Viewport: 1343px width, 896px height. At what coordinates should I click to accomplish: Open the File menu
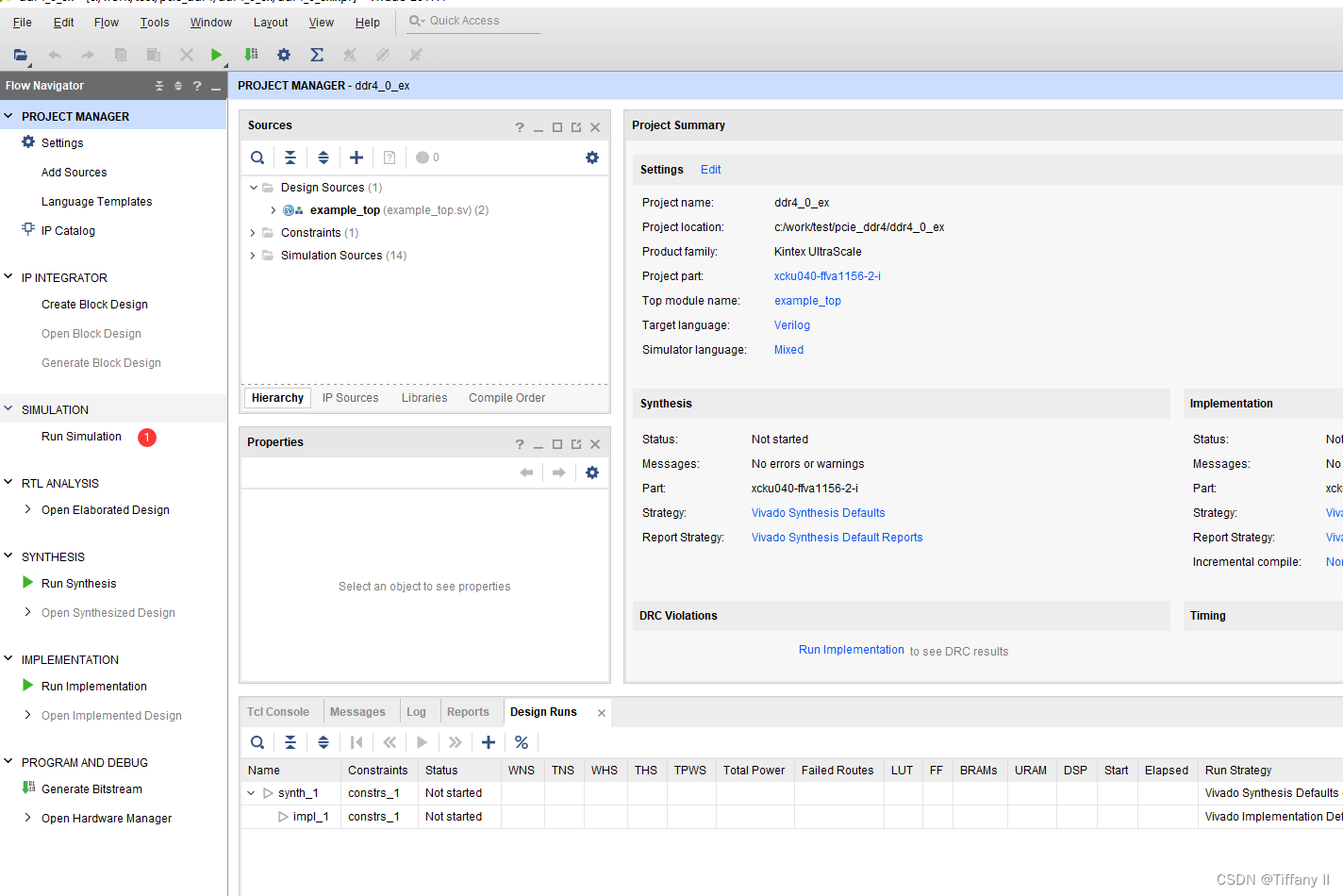[23, 23]
